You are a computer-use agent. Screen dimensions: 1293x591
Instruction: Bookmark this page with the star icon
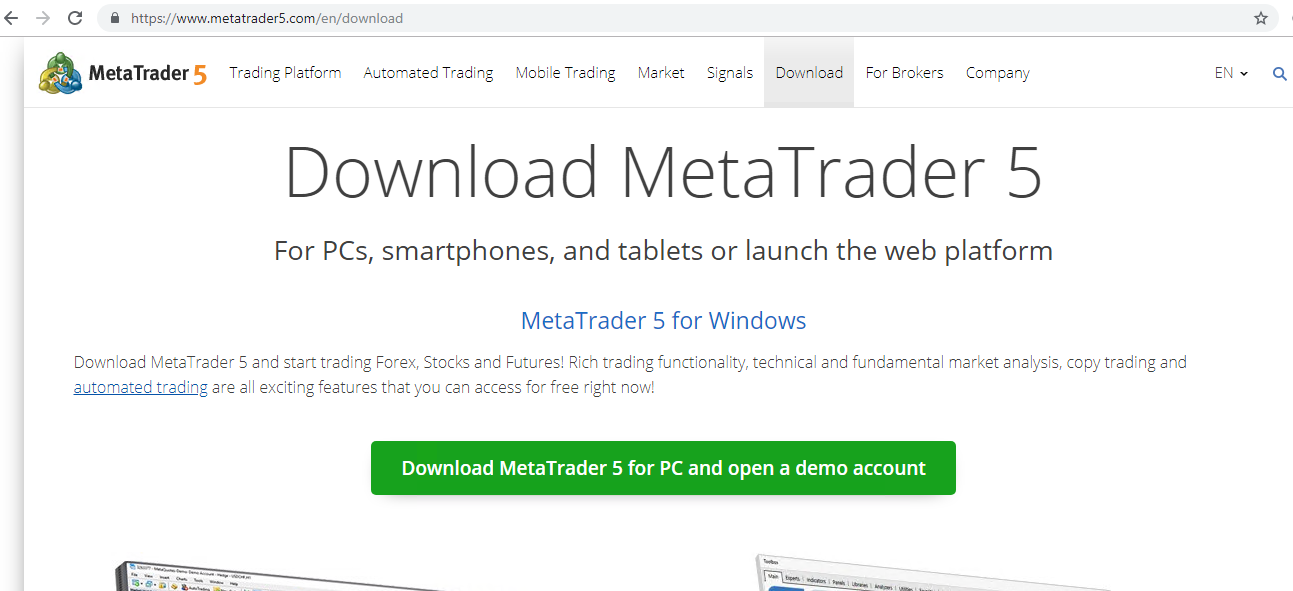pyautogui.click(x=1259, y=17)
